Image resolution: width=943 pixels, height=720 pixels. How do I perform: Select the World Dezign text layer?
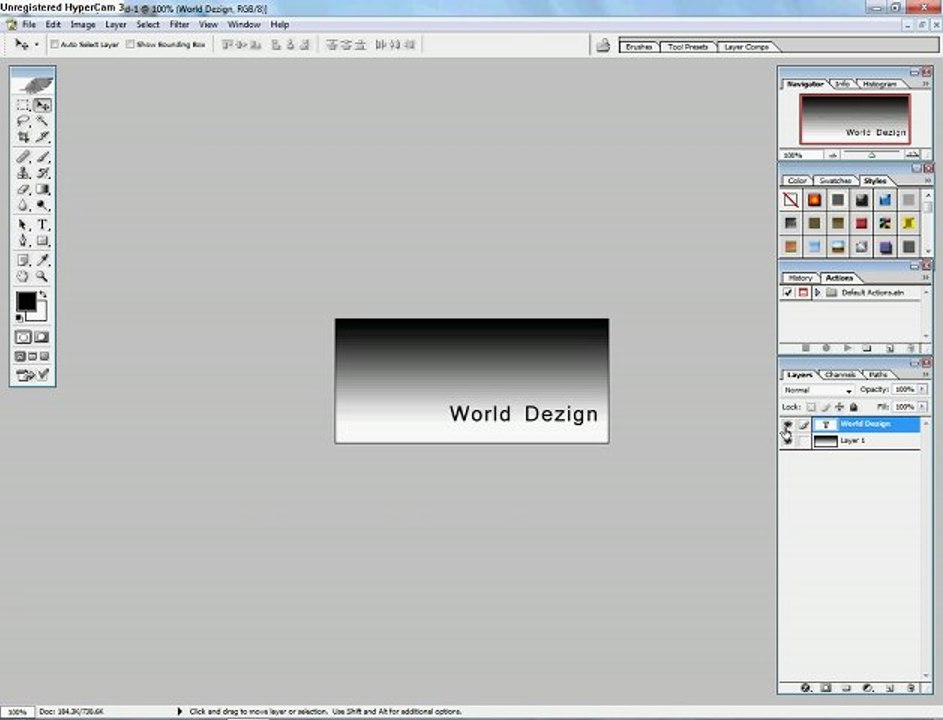pos(866,425)
